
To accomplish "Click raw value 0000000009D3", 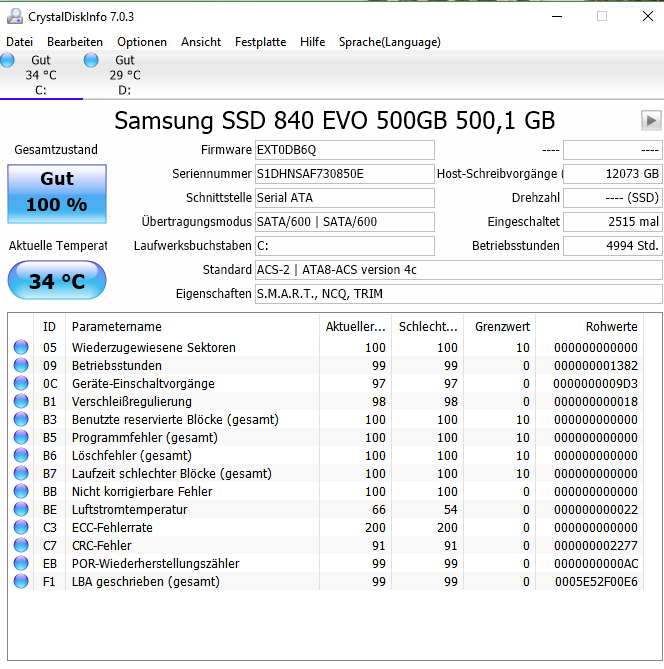I will pos(595,383).
